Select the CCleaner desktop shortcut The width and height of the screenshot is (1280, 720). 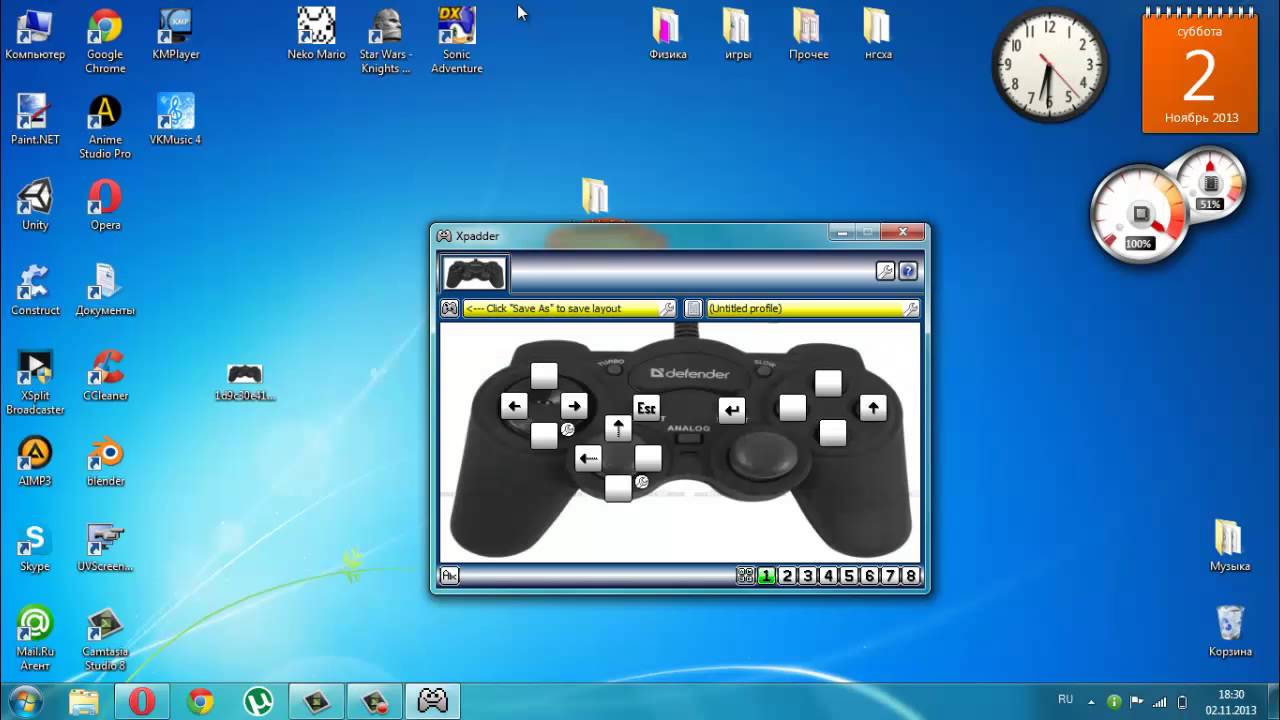point(105,376)
